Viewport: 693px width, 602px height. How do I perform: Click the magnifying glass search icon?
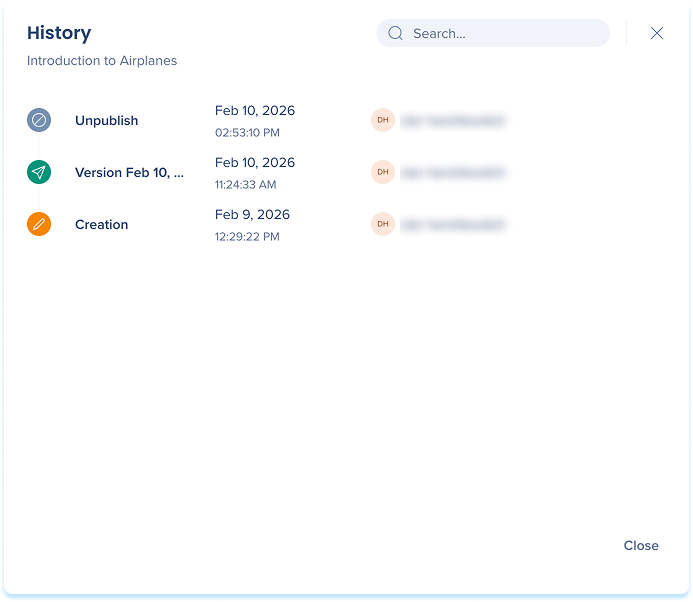395,33
